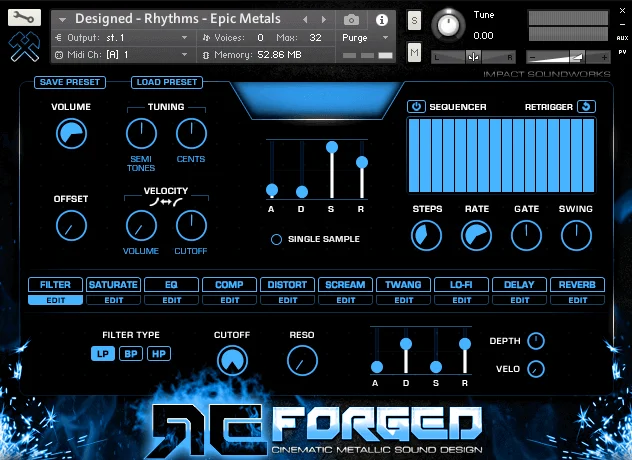Toggle the PV button
Image resolution: width=632 pixels, height=460 pixels.
(622, 52)
